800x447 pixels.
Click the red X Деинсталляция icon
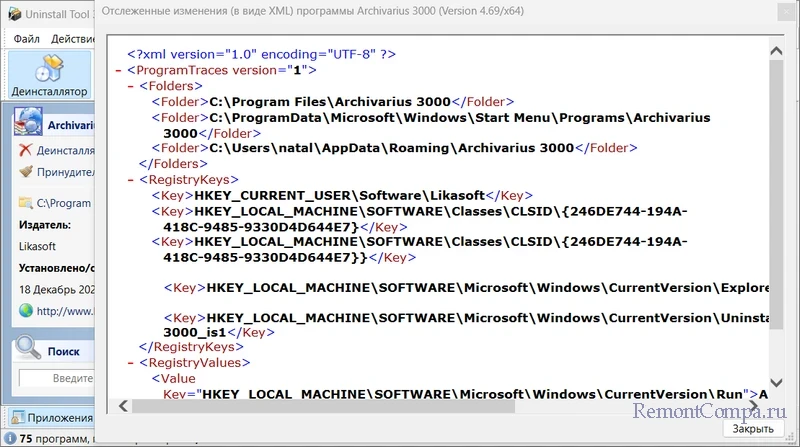tap(26, 150)
